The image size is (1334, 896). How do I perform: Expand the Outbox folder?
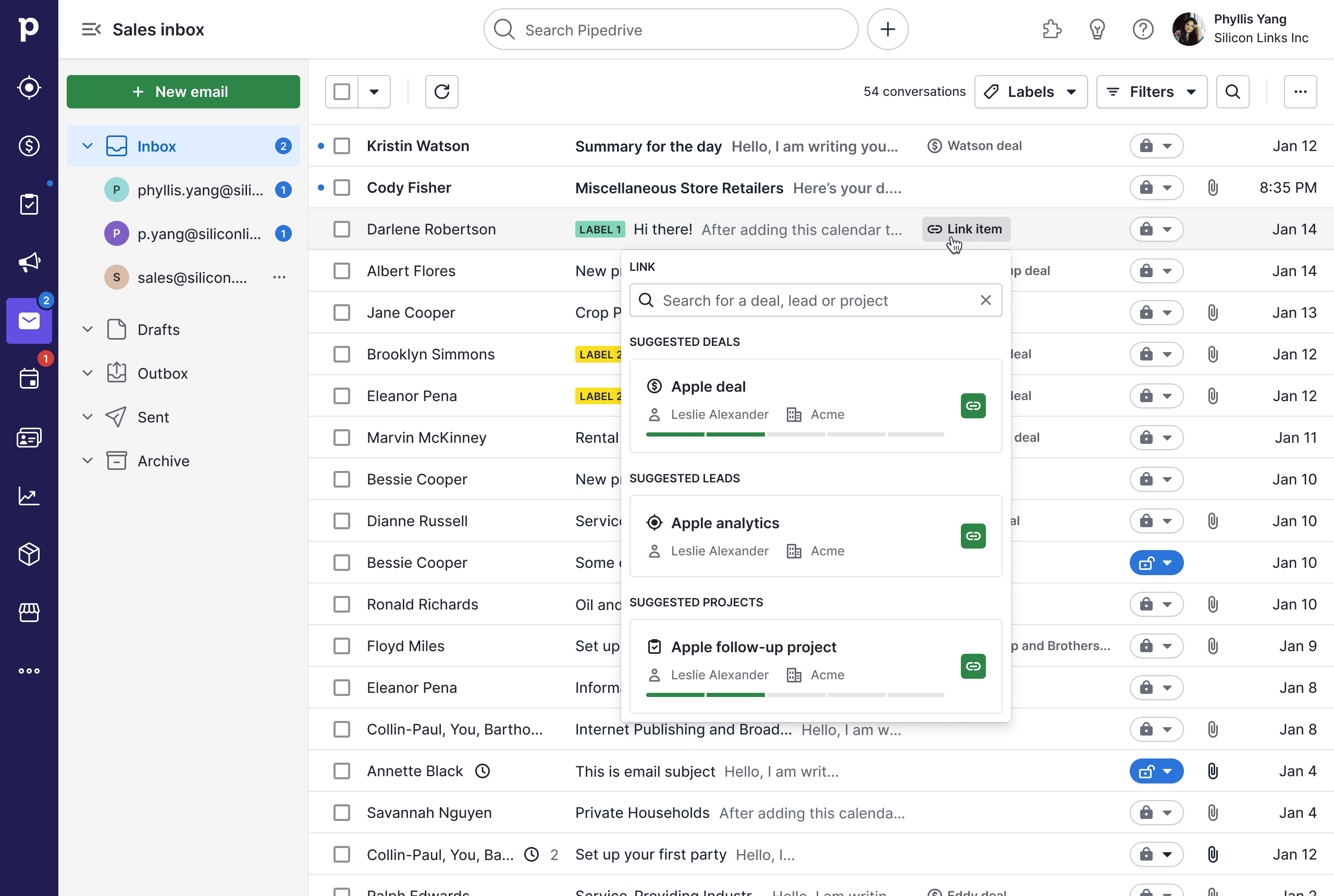(x=88, y=373)
